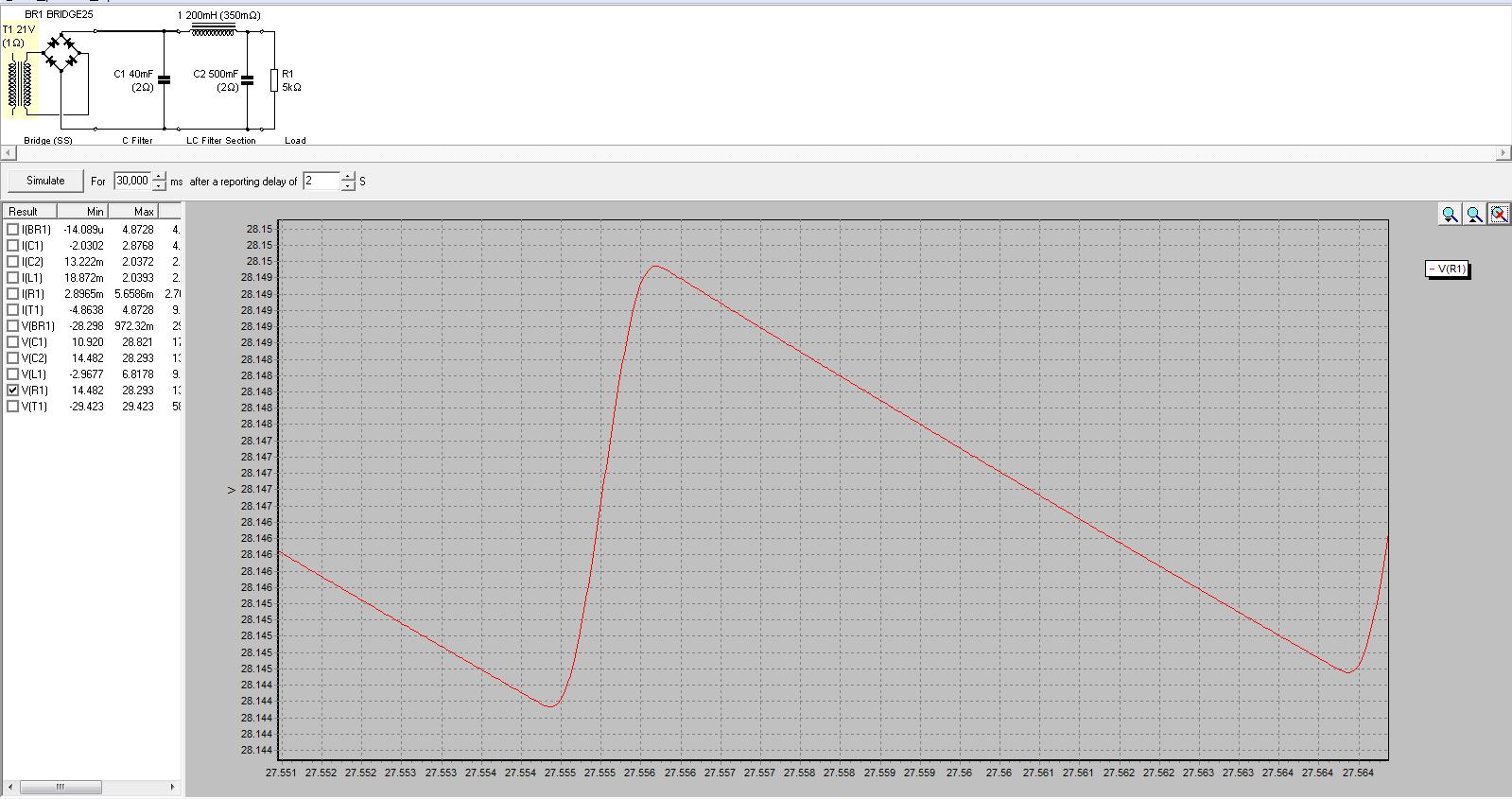
Task: Increase simulation duration with up spinner
Action: pyautogui.click(x=159, y=176)
